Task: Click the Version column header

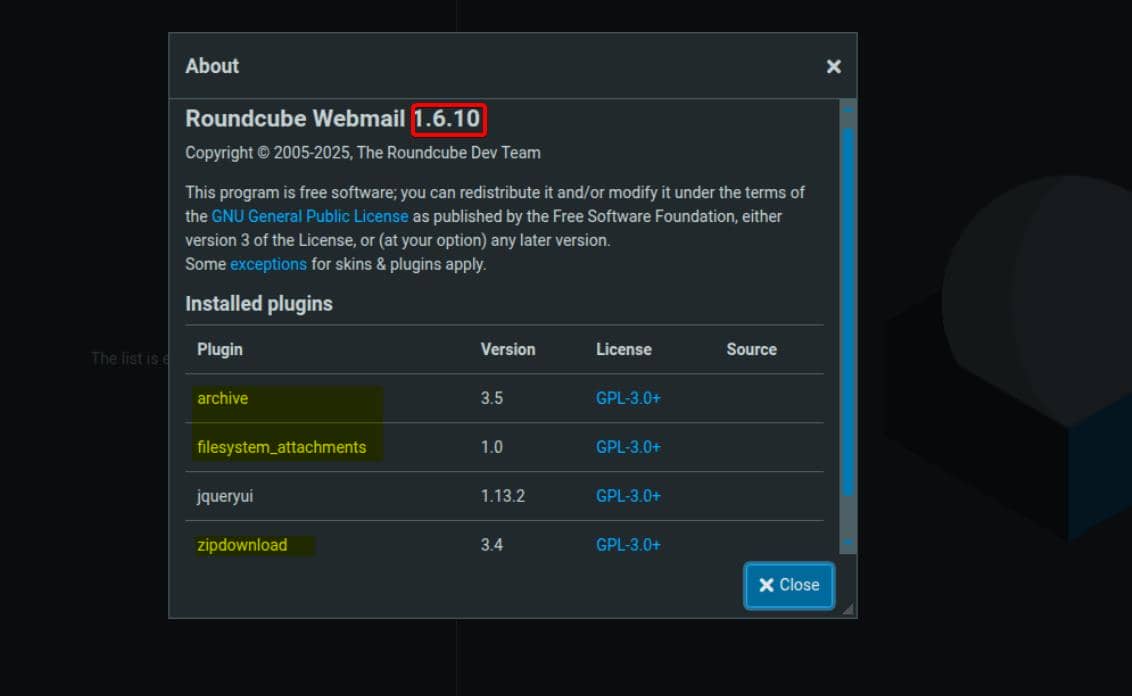Action: (508, 349)
